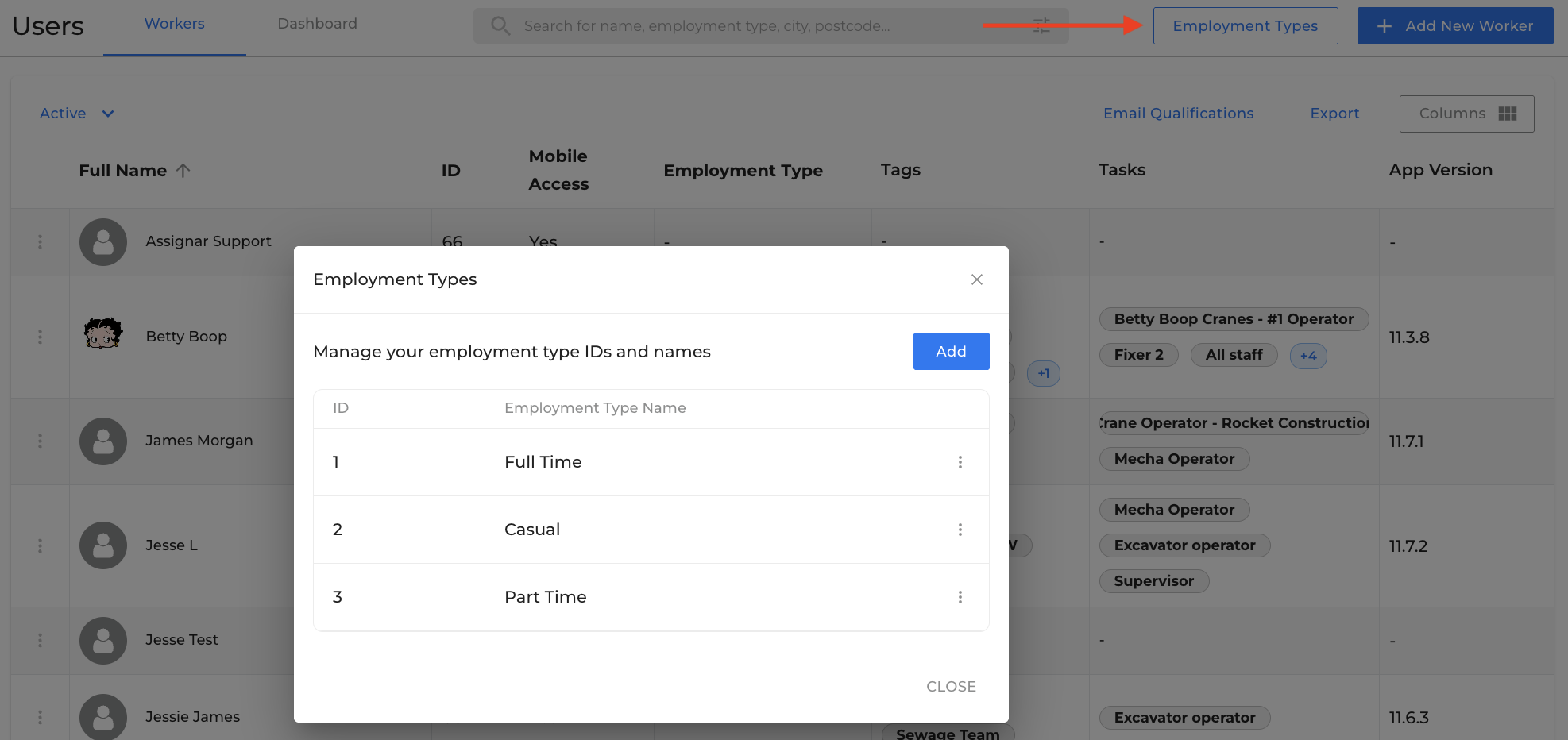The image size is (1568, 740).
Task: Click the Tags column header
Action: 901,170
